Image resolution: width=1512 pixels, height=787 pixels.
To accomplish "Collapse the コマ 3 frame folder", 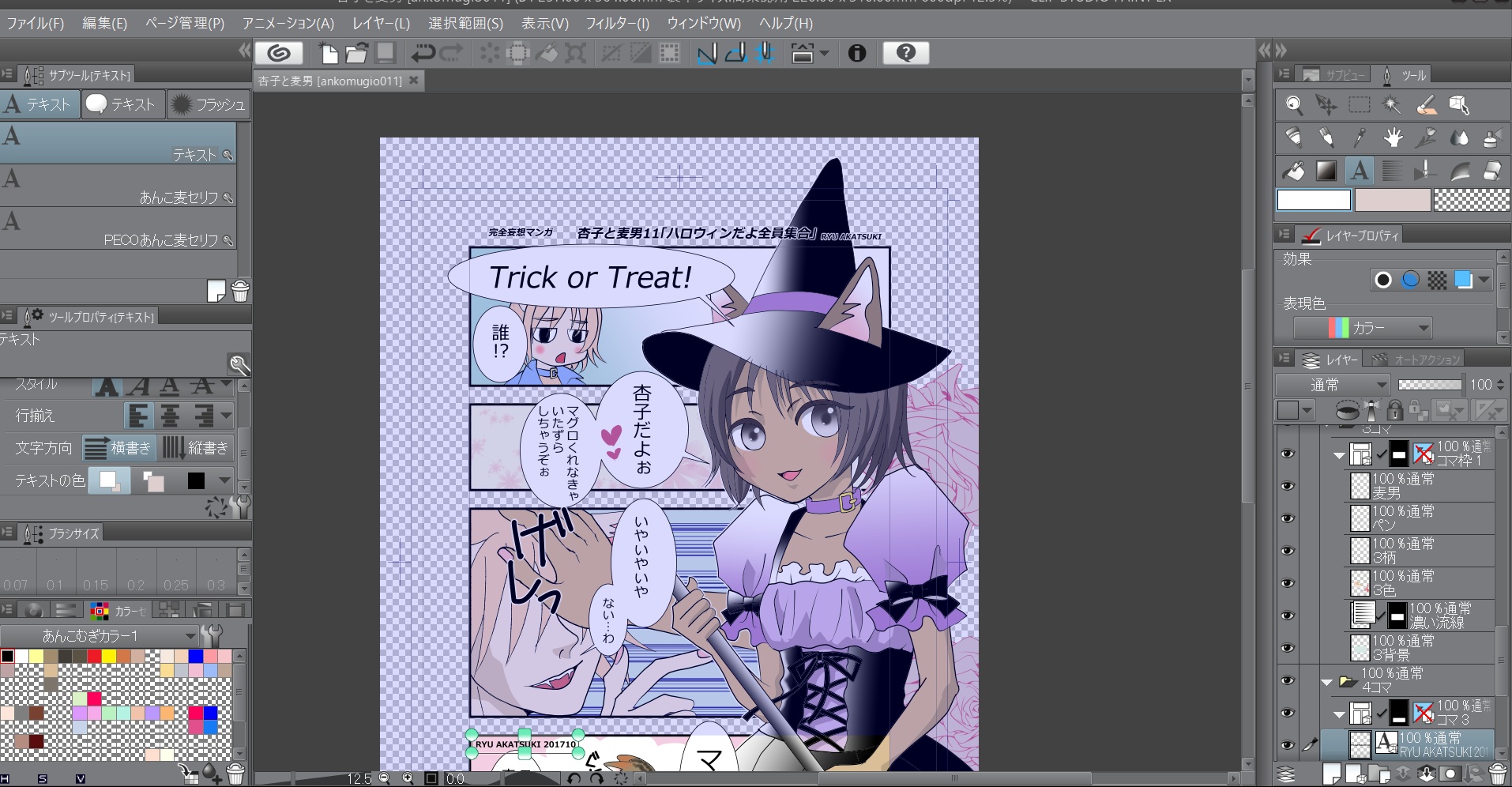I will click(x=1339, y=714).
